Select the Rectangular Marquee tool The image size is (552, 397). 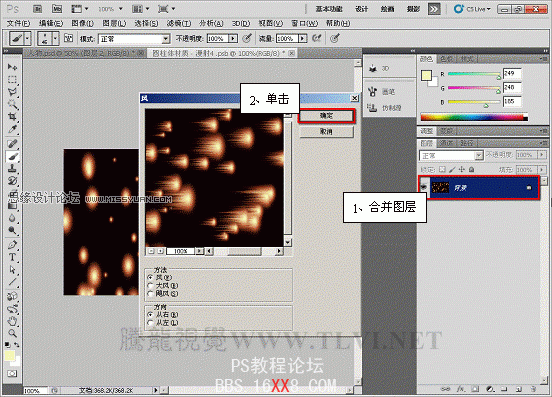pos(12,80)
